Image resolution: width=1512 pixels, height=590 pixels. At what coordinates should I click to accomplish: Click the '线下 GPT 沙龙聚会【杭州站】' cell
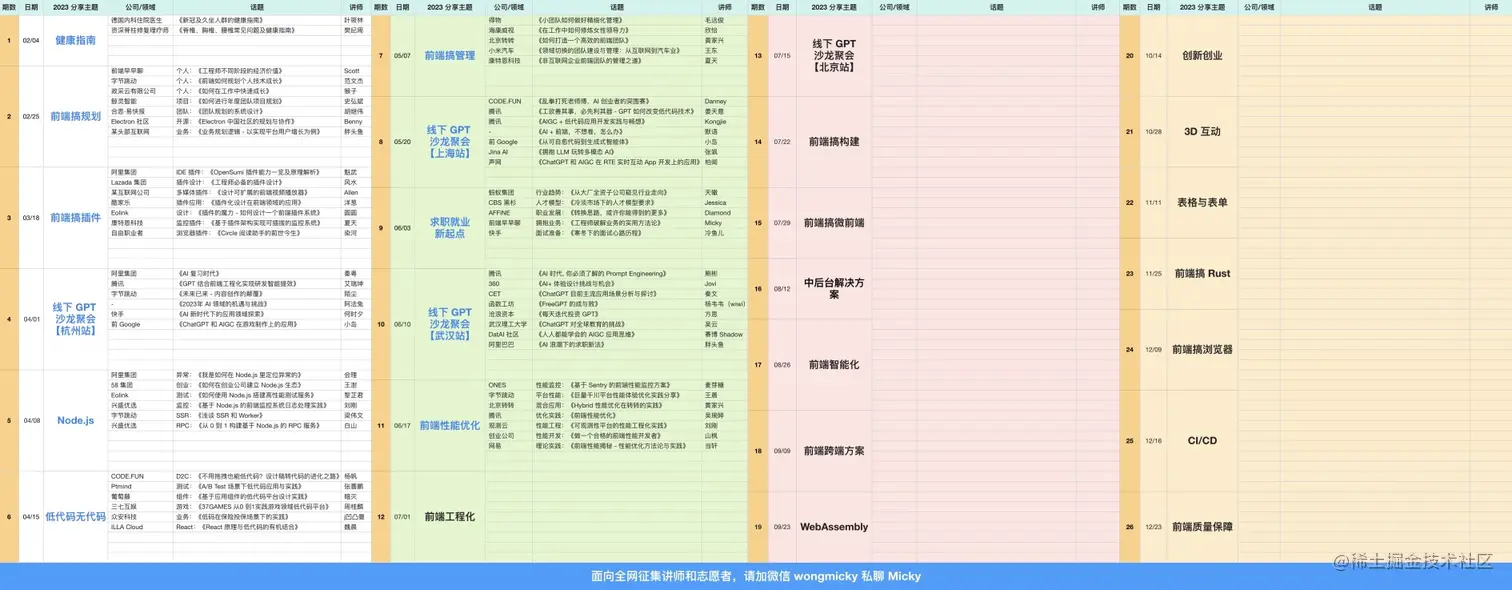click(75, 319)
